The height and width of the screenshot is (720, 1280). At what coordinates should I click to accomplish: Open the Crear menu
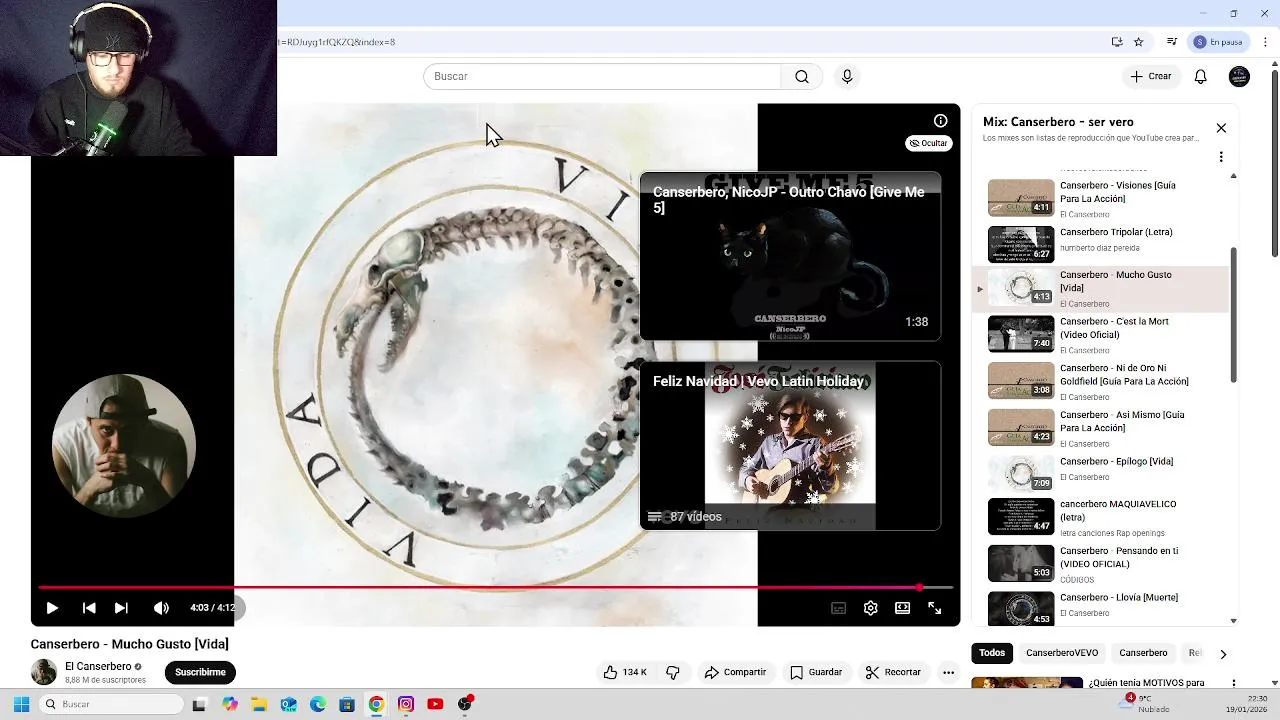pos(1151,77)
